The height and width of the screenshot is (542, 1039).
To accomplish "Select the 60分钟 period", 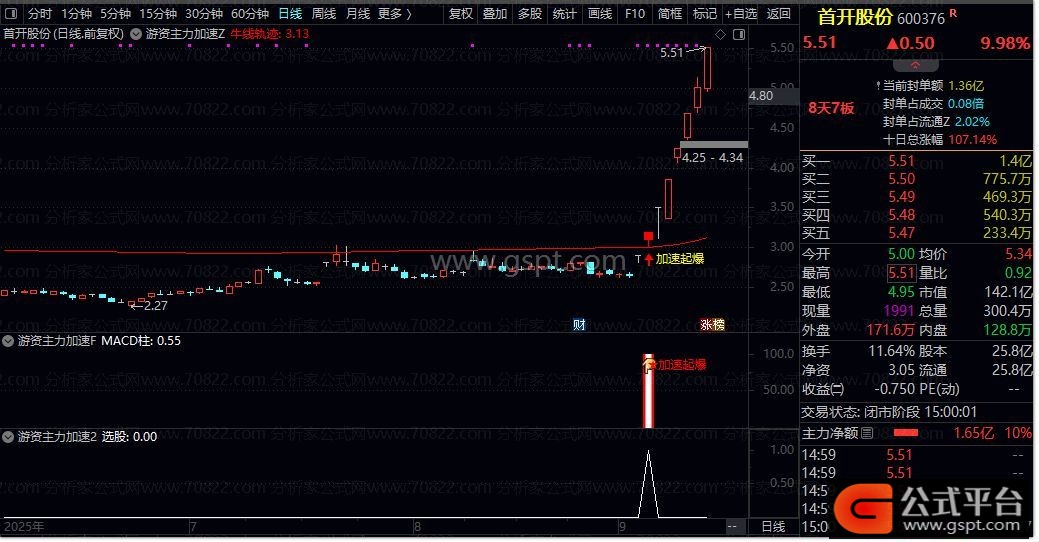I will tap(249, 13).
